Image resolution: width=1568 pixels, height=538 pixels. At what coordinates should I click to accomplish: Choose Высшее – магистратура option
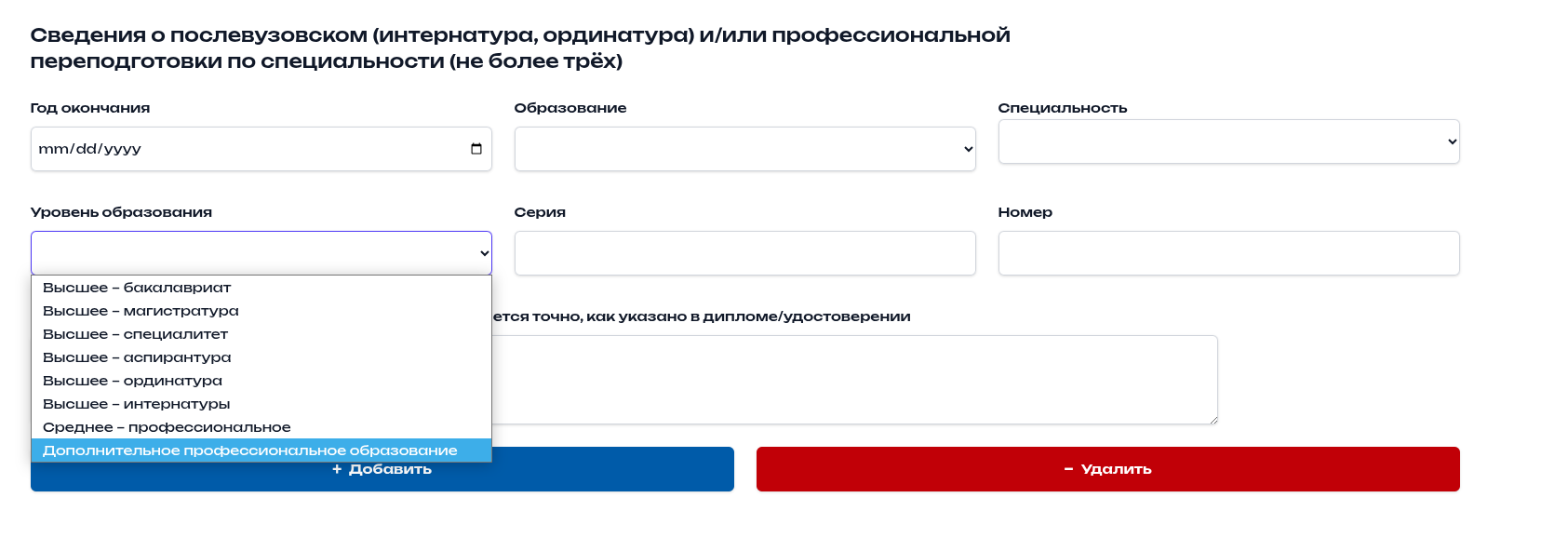[141, 311]
